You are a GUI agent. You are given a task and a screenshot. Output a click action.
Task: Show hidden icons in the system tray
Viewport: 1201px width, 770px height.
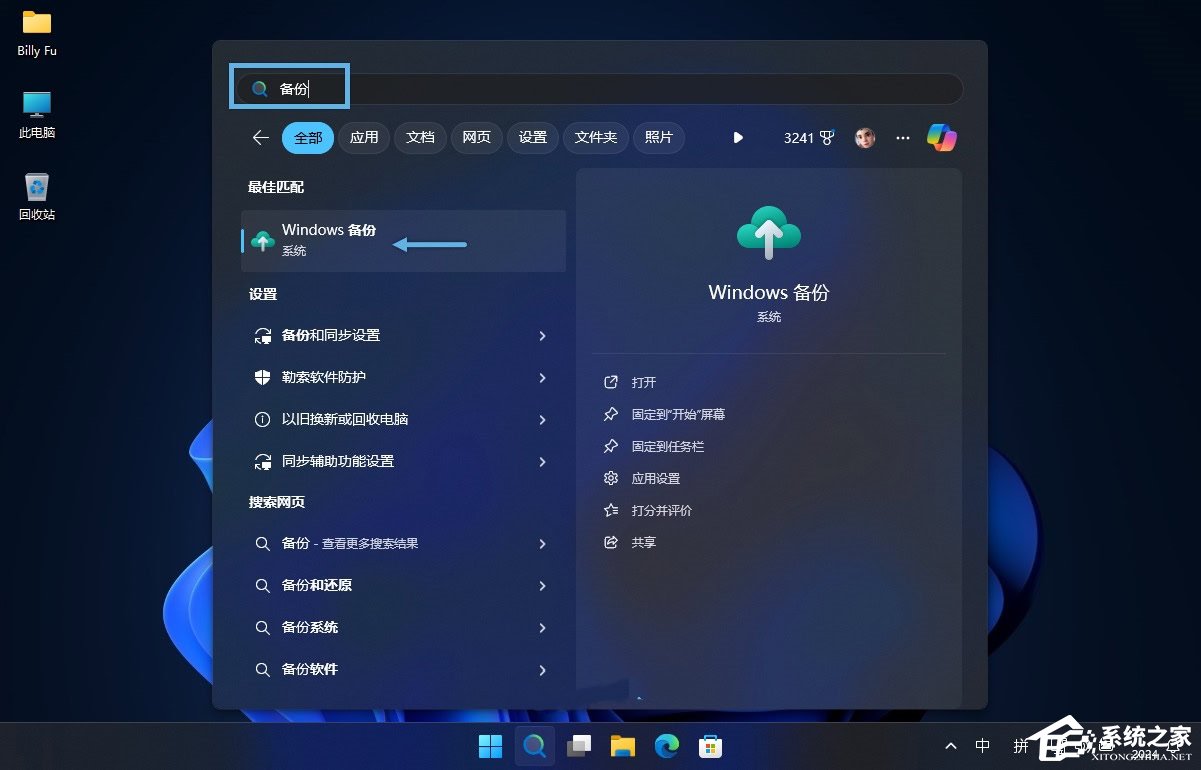[x=949, y=745]
